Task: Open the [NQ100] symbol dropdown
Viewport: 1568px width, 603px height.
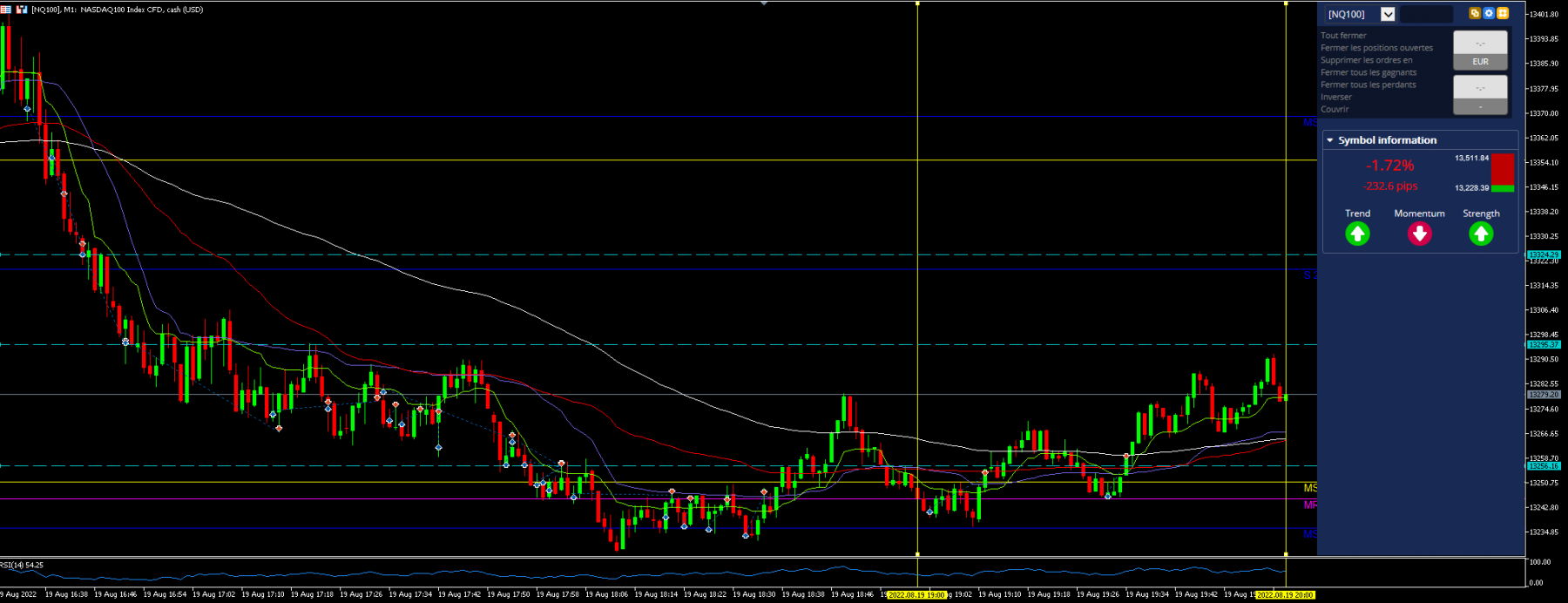Action: (x=1388, y=14)
